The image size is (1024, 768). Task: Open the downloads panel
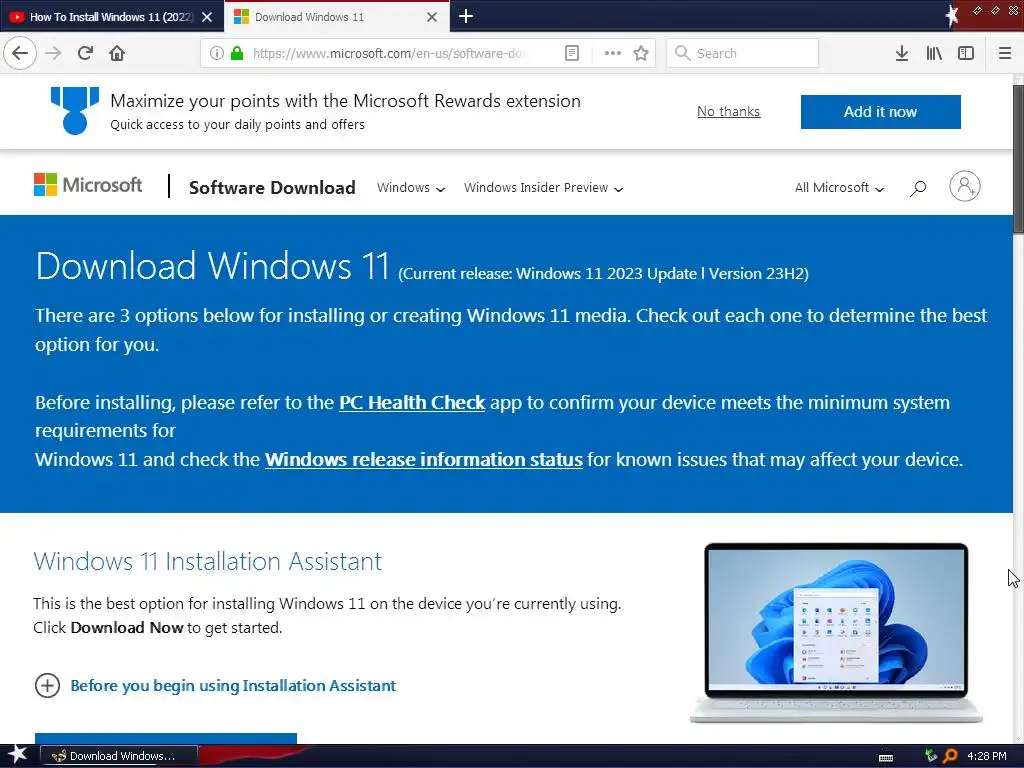[x=902, y=53]
